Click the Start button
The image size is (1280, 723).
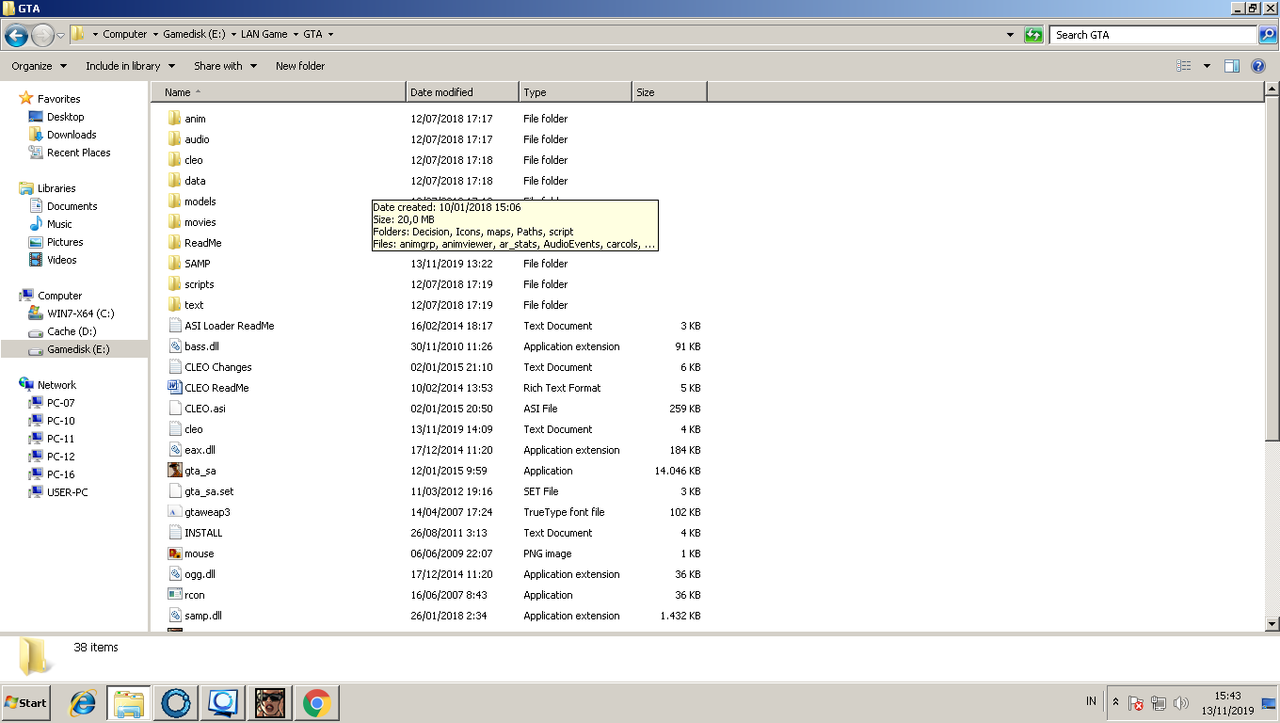pos(27,703)
